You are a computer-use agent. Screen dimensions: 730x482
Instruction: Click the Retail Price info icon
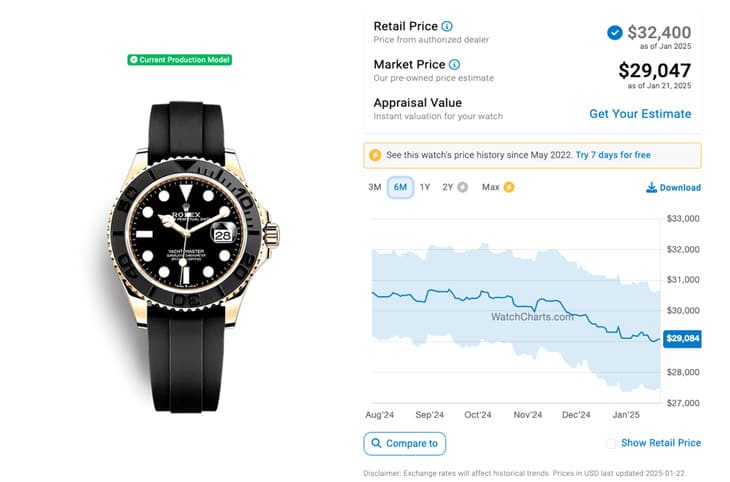coord(447,26)
